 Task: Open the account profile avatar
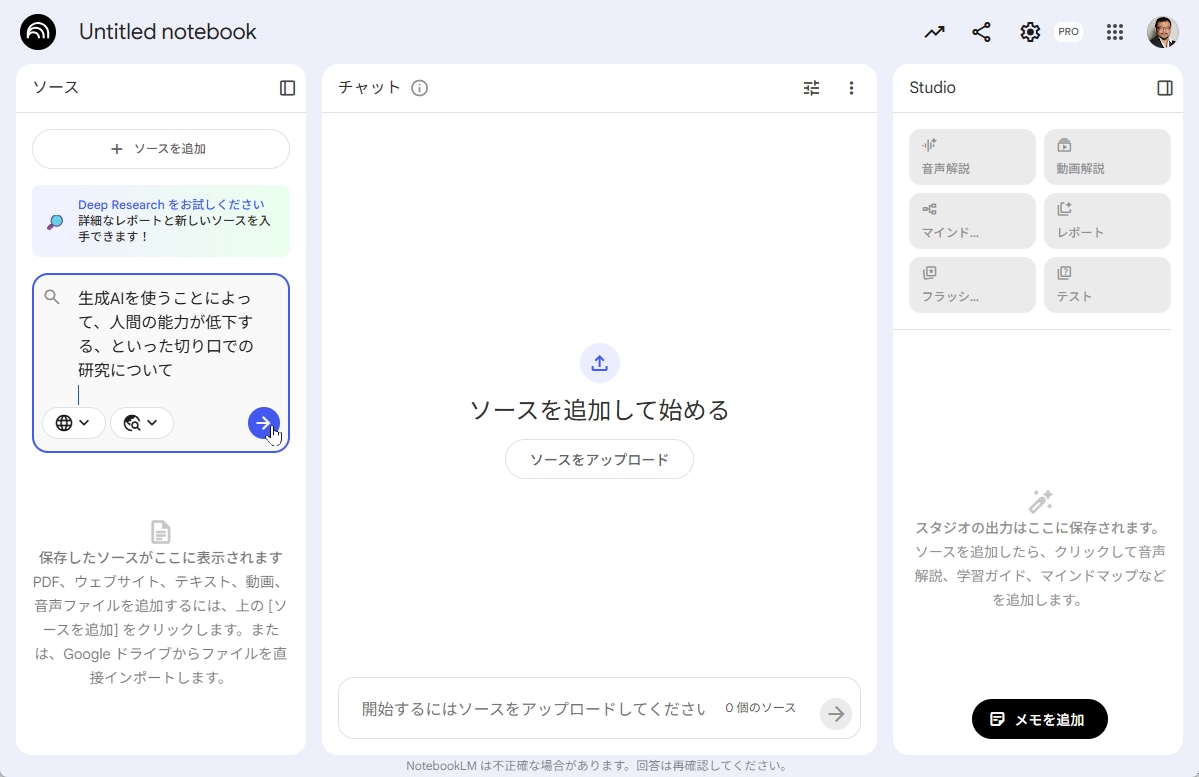(1162, 32)
